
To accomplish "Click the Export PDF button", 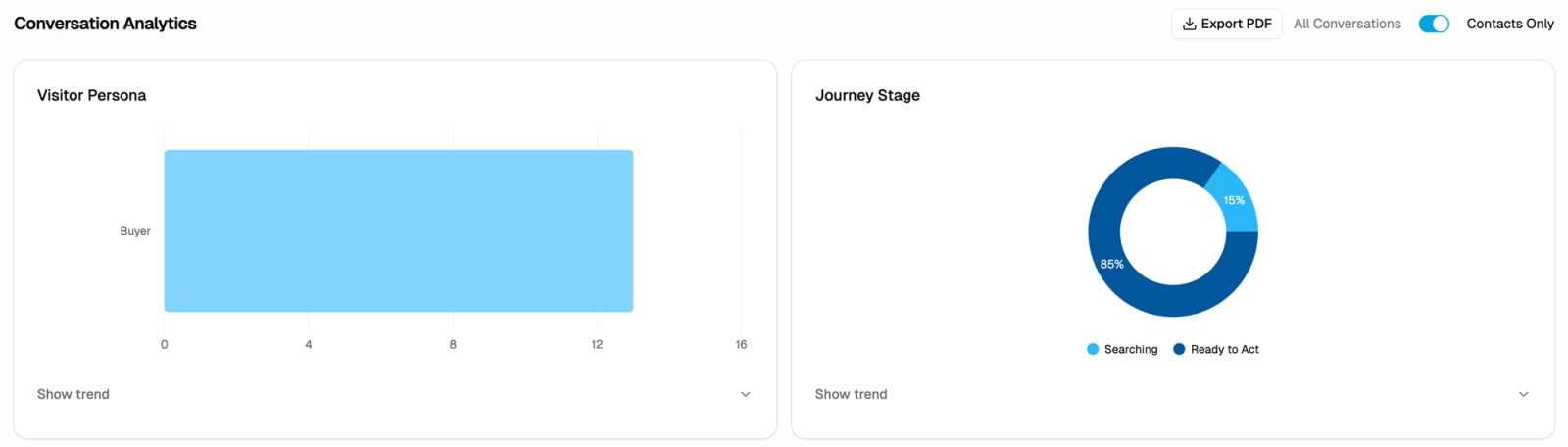I will [1227, 24].
